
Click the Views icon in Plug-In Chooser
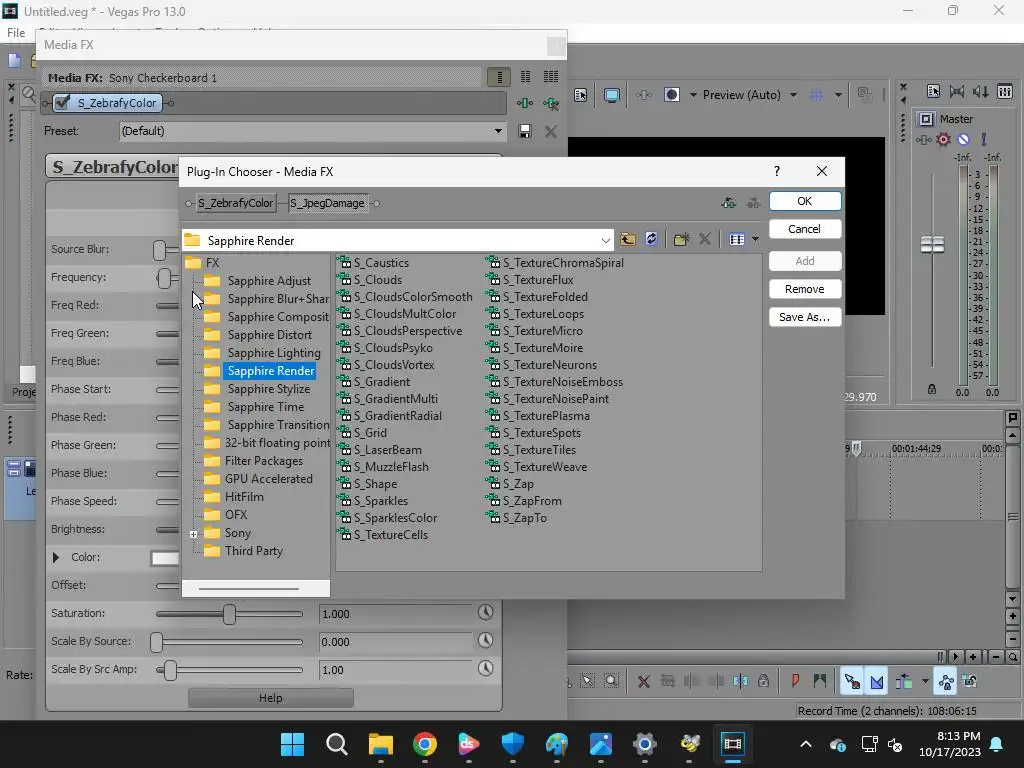[x=737, y=240]
